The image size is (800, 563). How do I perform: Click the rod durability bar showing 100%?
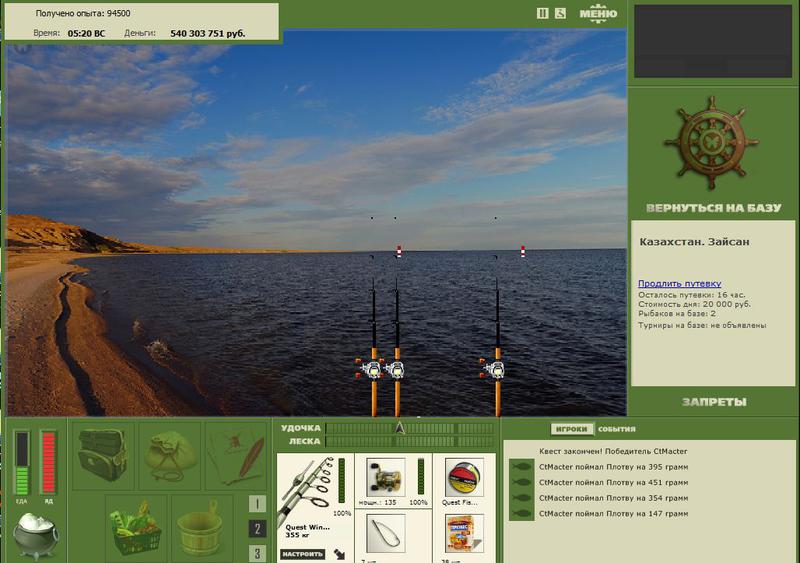342,480
